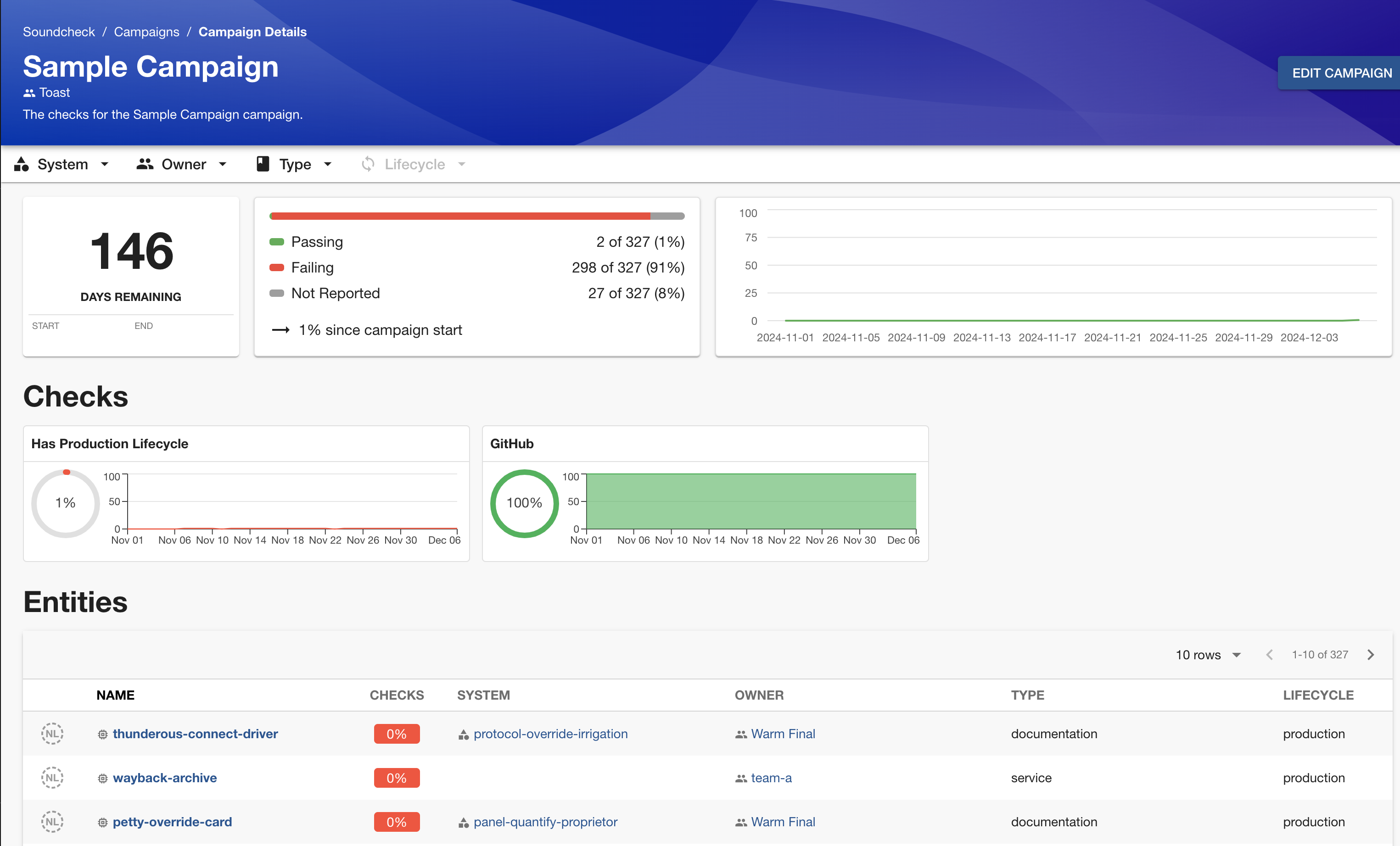Click the Lifecycle filter refresh icon

[368, 164]
